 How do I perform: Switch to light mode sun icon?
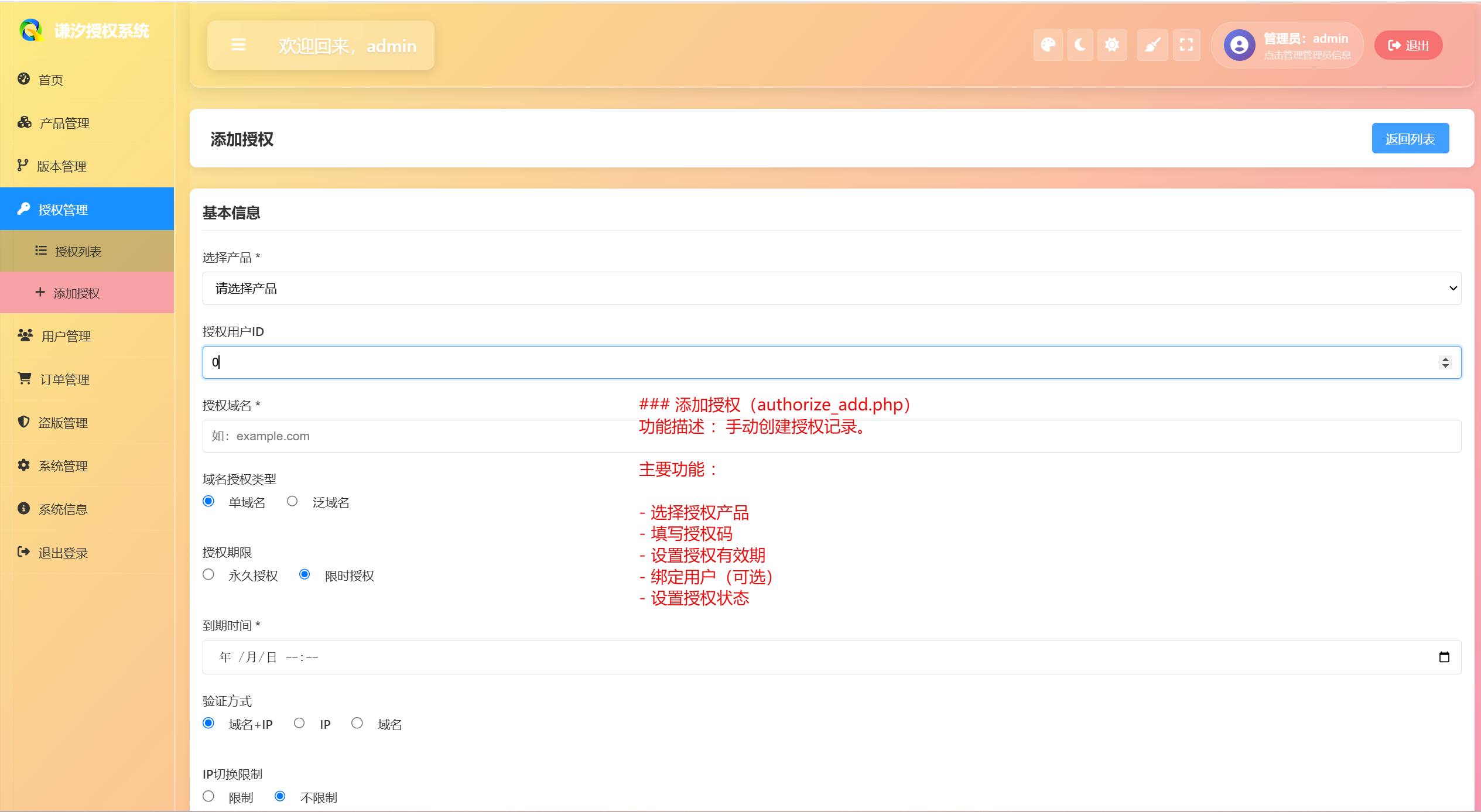[x=1112, y=45]
